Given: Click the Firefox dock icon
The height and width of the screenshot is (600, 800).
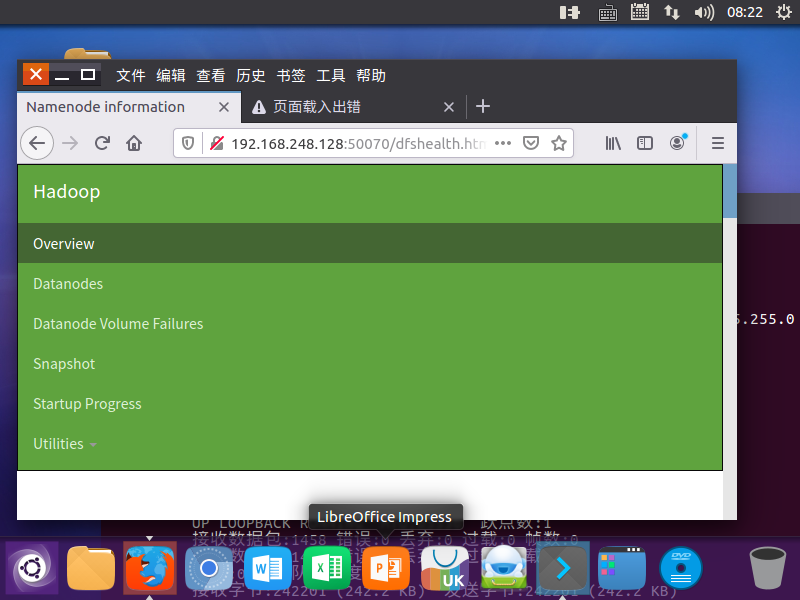Looking at the screenshot, I should 150,567.
